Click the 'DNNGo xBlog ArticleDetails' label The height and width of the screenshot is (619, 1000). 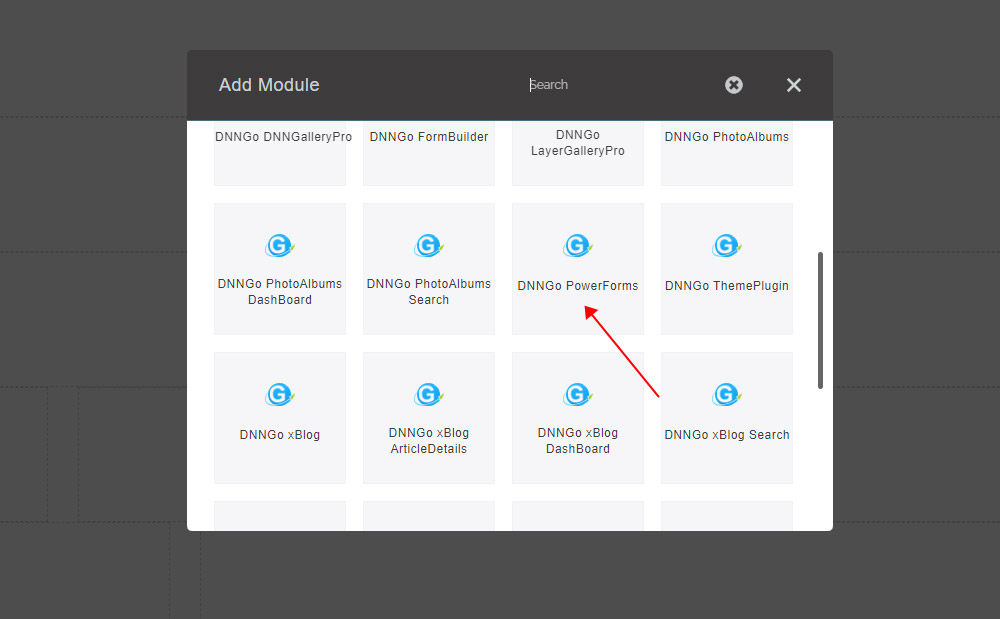(429, 441)
